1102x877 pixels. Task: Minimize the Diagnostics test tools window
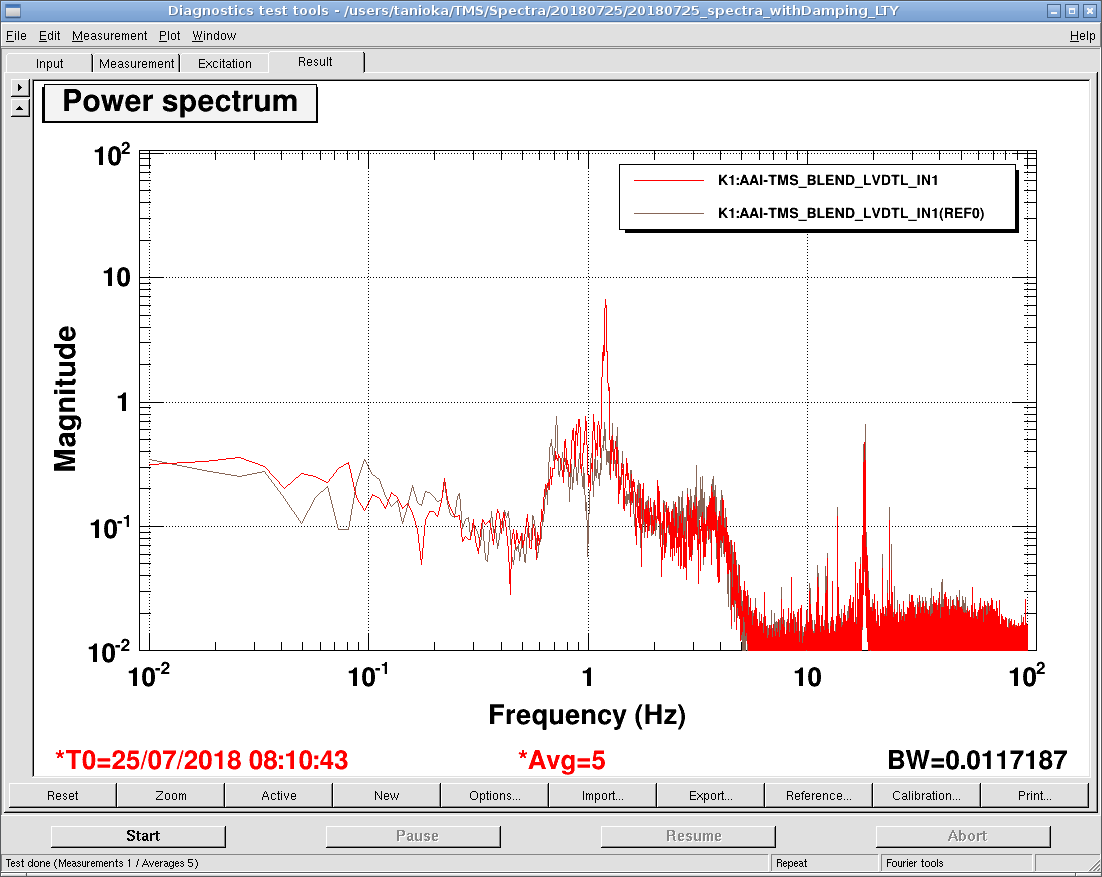tap(1053, 11)
